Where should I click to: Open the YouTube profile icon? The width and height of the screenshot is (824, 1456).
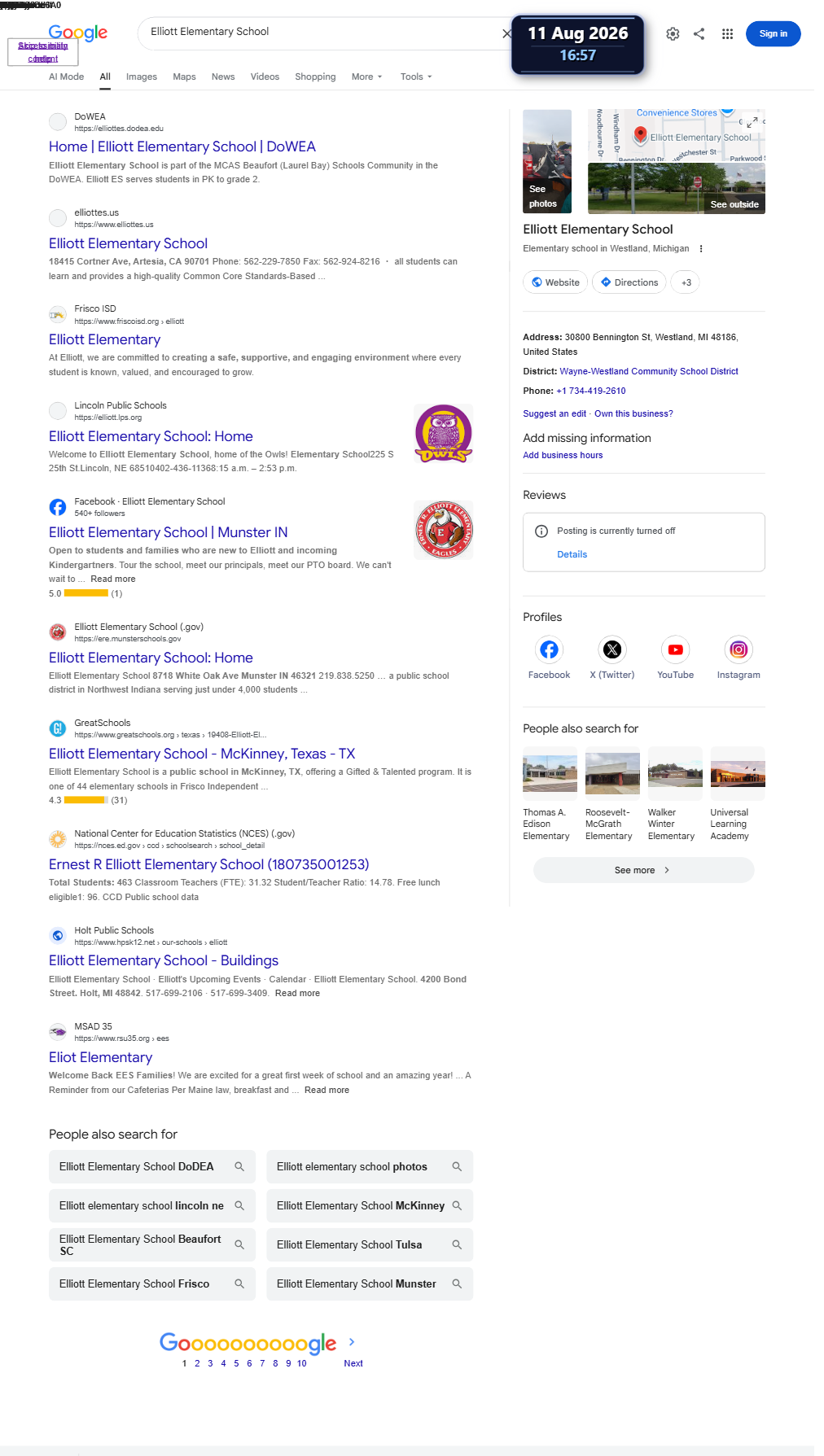675,649
